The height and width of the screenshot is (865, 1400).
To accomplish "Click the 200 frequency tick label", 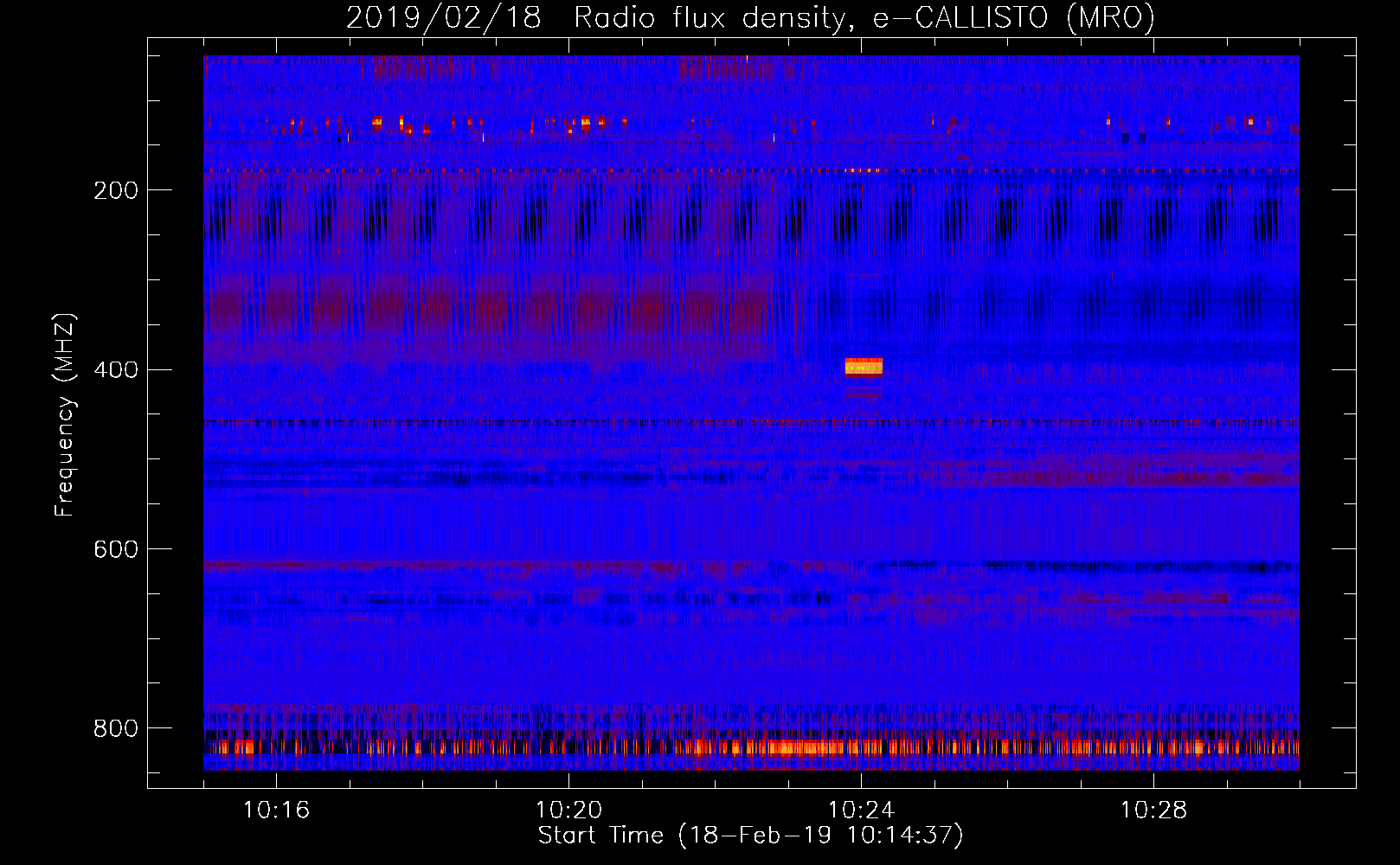I will tap(116, 190).
